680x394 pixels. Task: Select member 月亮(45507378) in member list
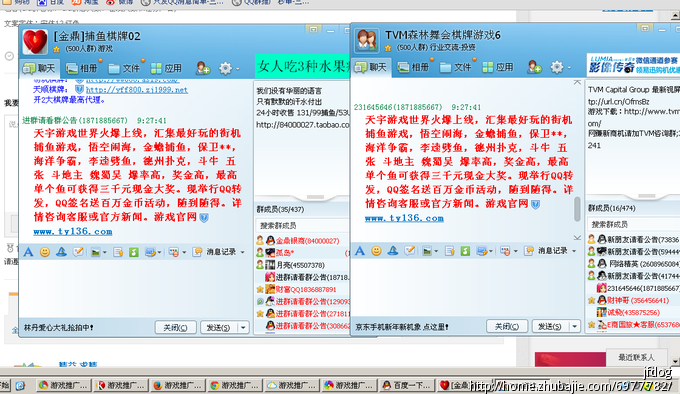click(x=303, y=265)
